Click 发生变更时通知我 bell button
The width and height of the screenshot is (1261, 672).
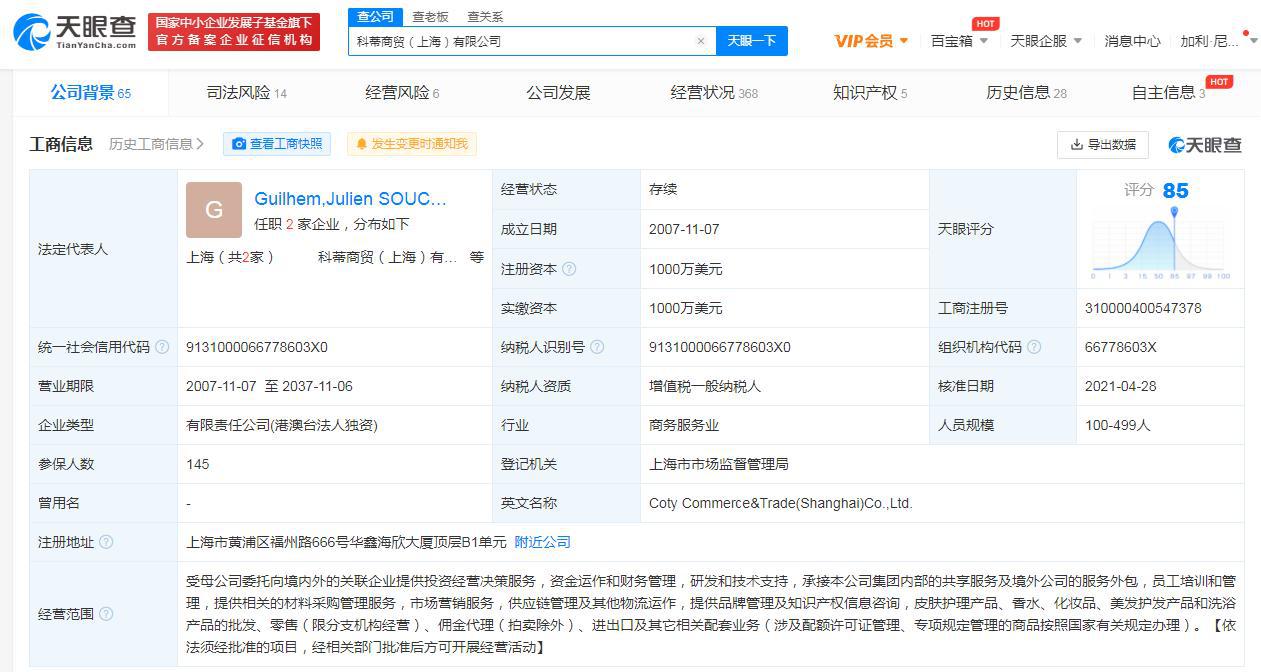coord(412,144)
